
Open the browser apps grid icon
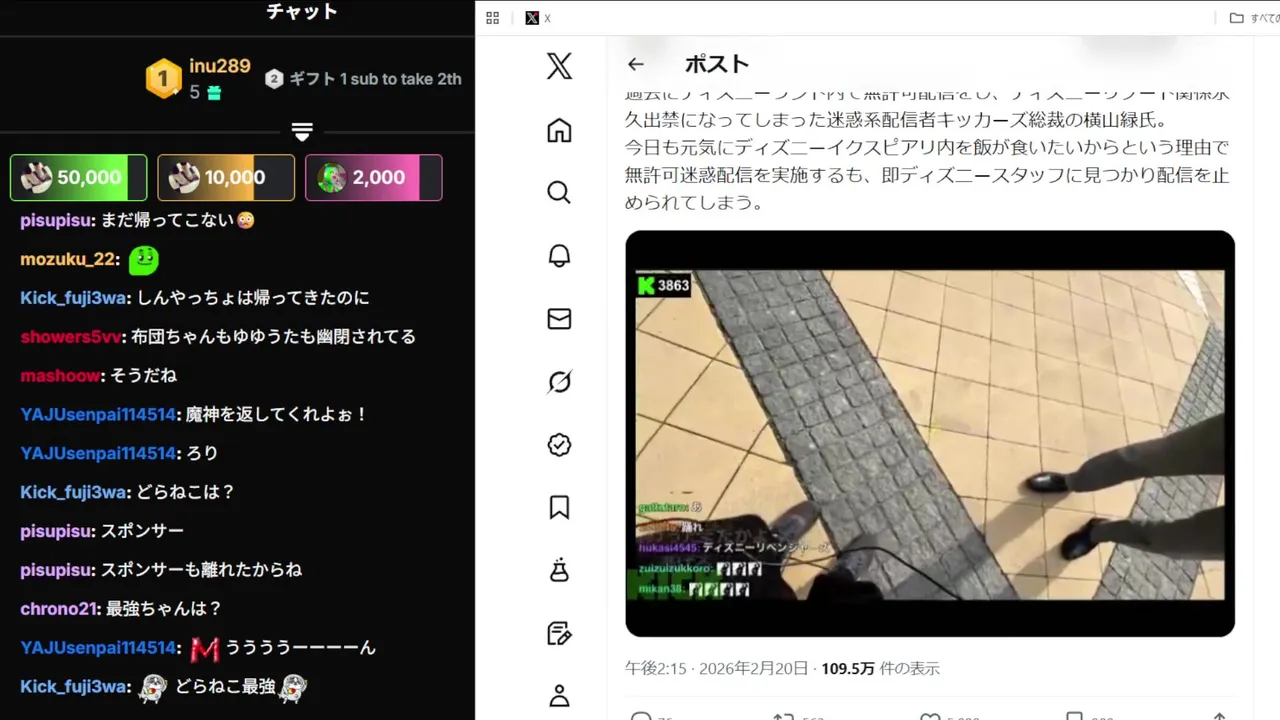tap(492, 18)
